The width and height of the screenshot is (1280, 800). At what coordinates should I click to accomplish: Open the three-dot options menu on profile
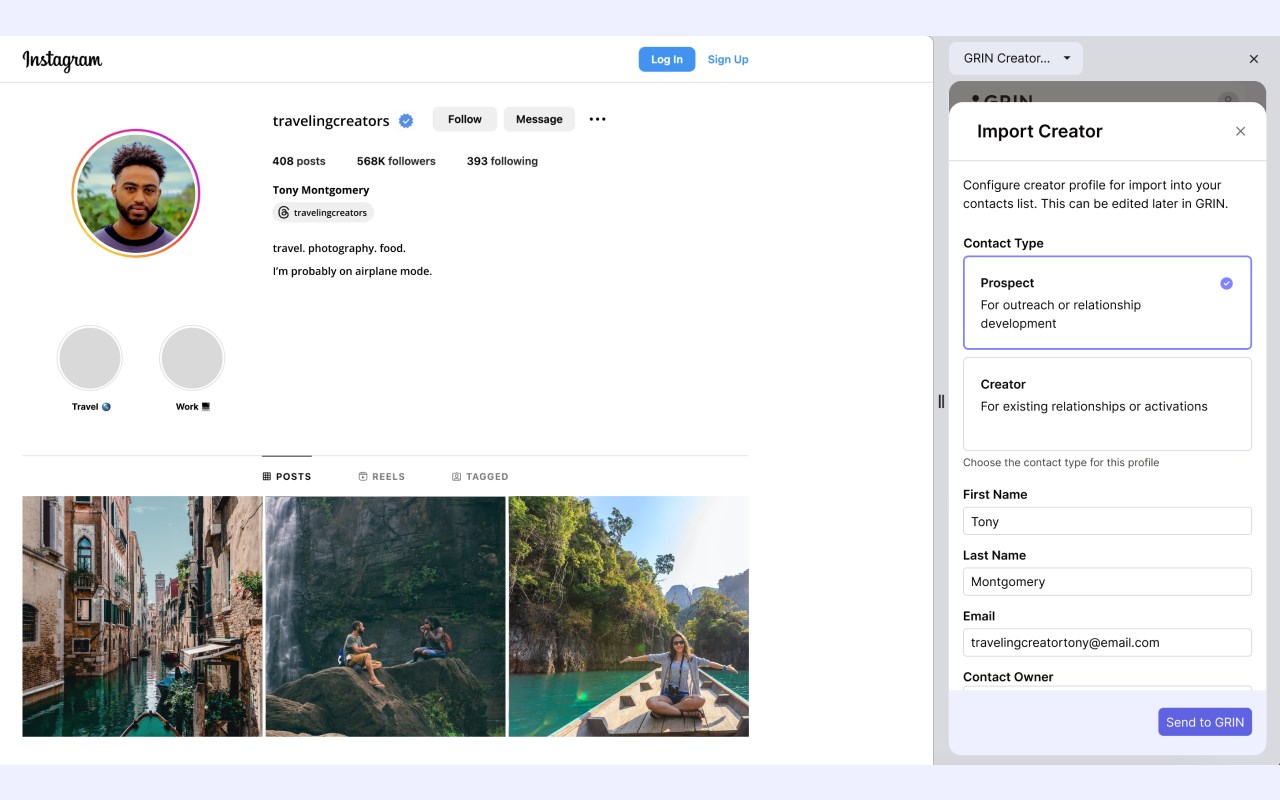[597, 119]
